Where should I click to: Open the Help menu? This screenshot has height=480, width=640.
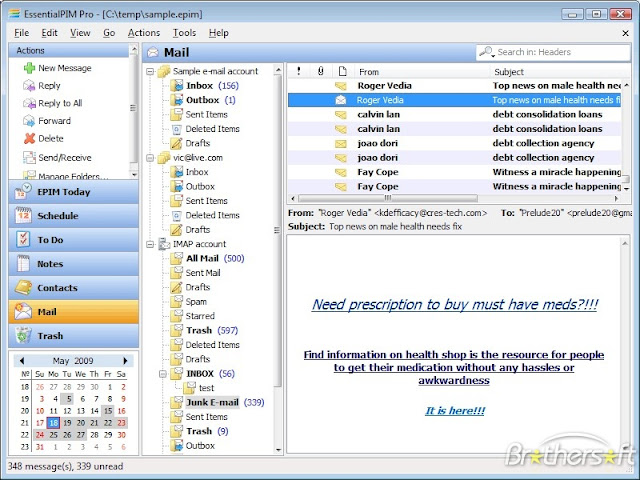coord(218,33)
